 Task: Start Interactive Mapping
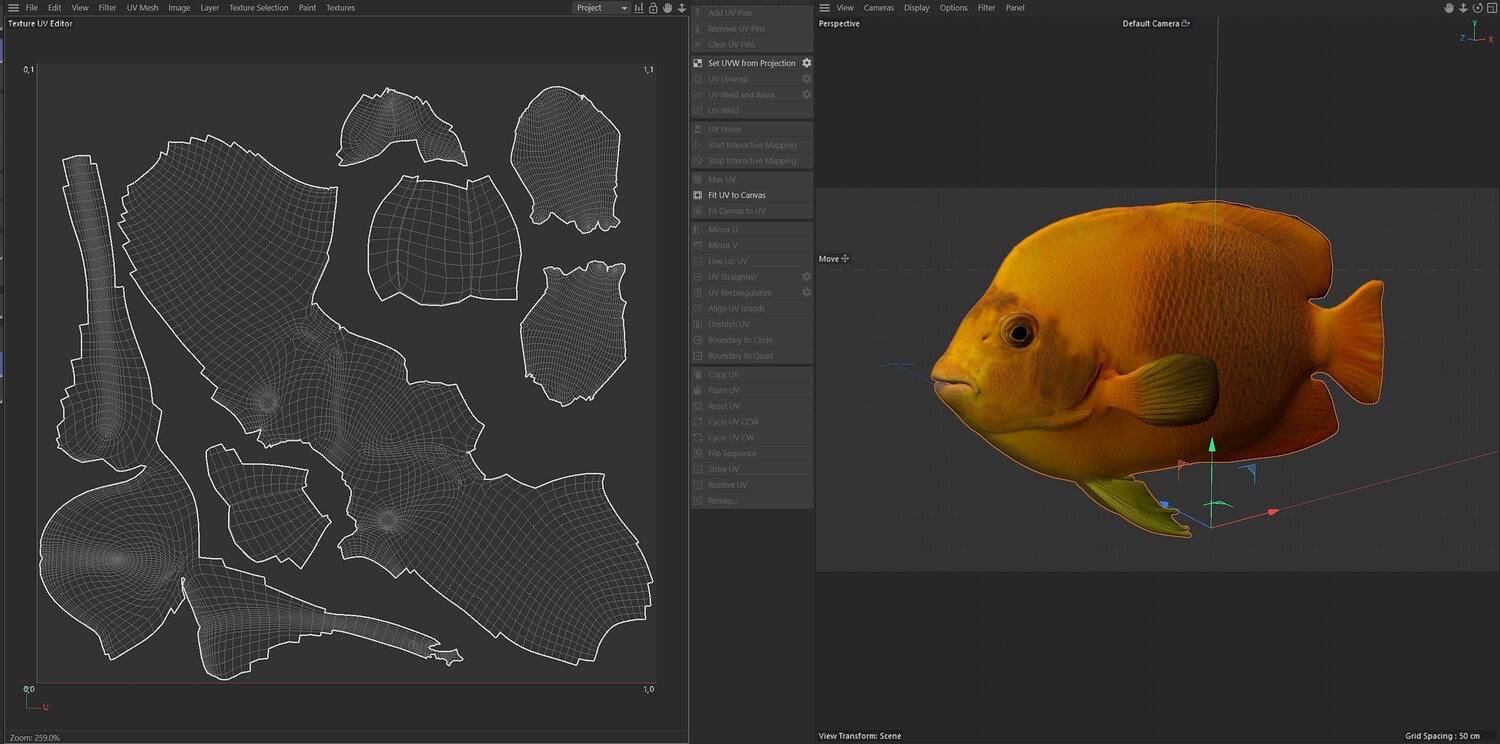pyautogui.click(x=752, y=145)
